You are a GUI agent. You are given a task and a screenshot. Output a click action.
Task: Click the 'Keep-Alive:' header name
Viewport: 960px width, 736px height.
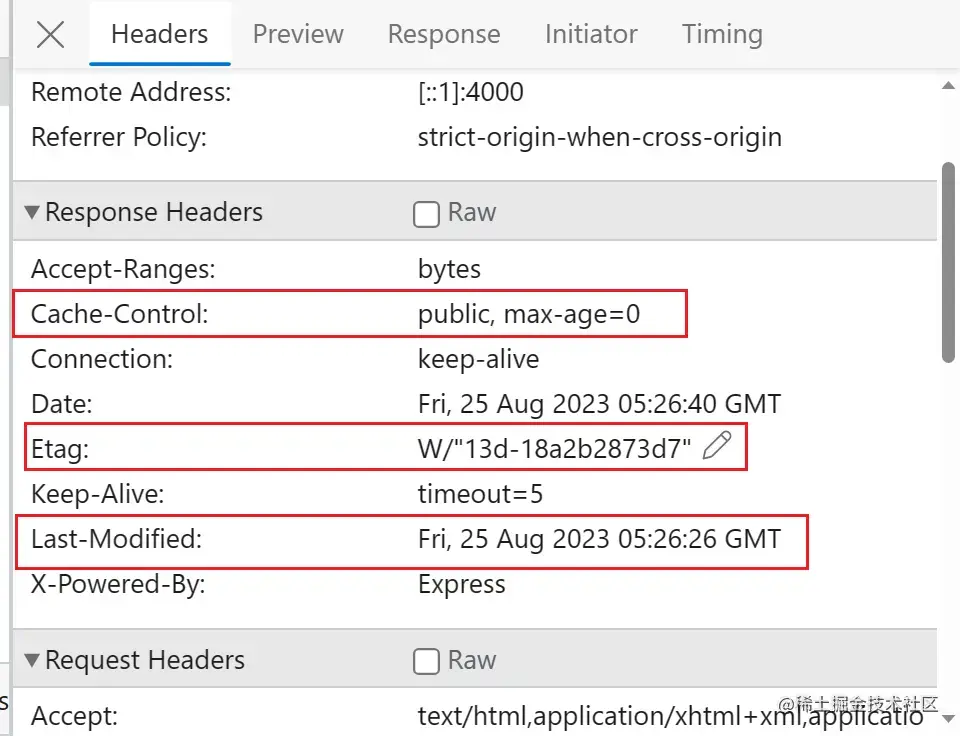coord(97,494)
